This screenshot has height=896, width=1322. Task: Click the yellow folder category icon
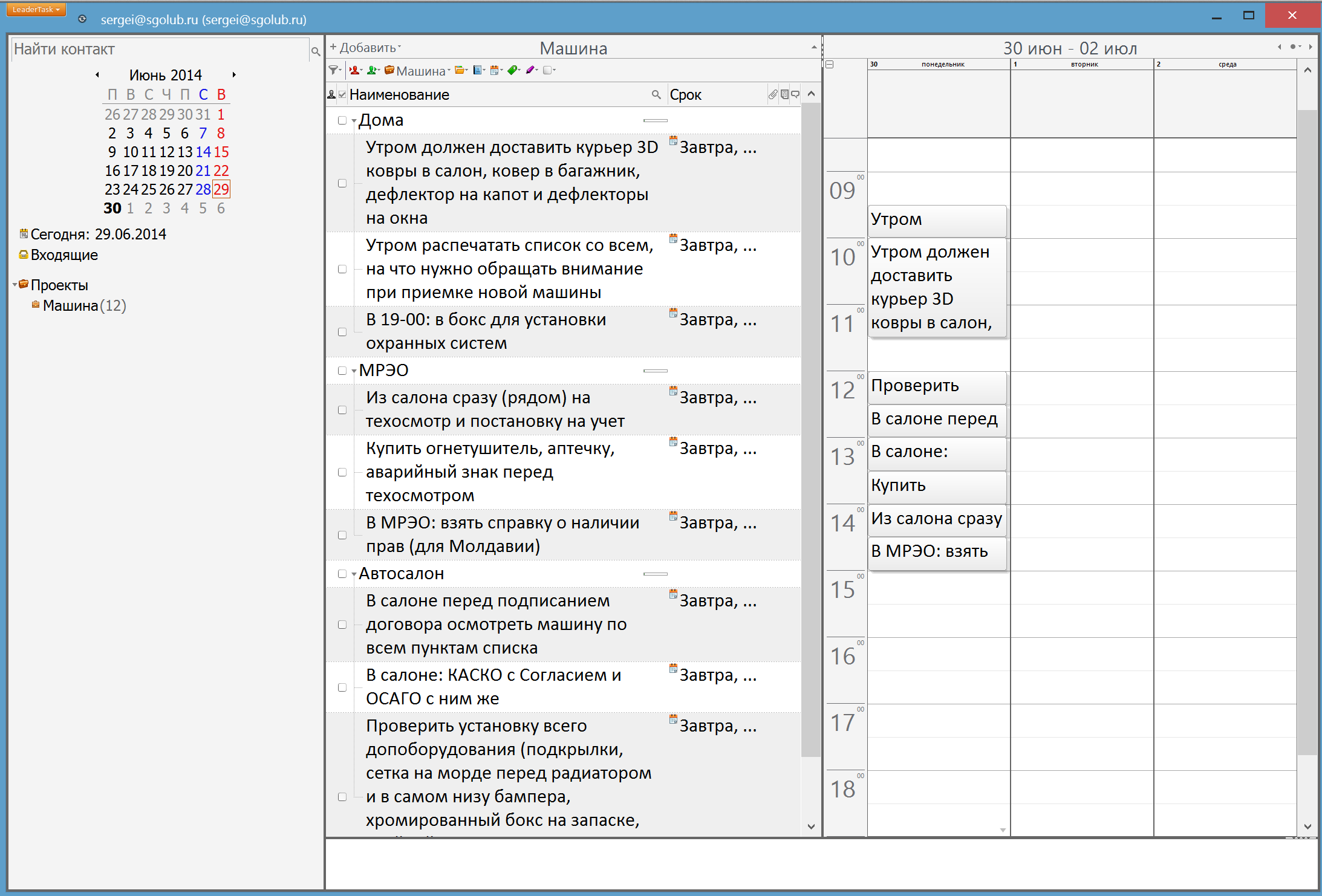pos(460,70)
